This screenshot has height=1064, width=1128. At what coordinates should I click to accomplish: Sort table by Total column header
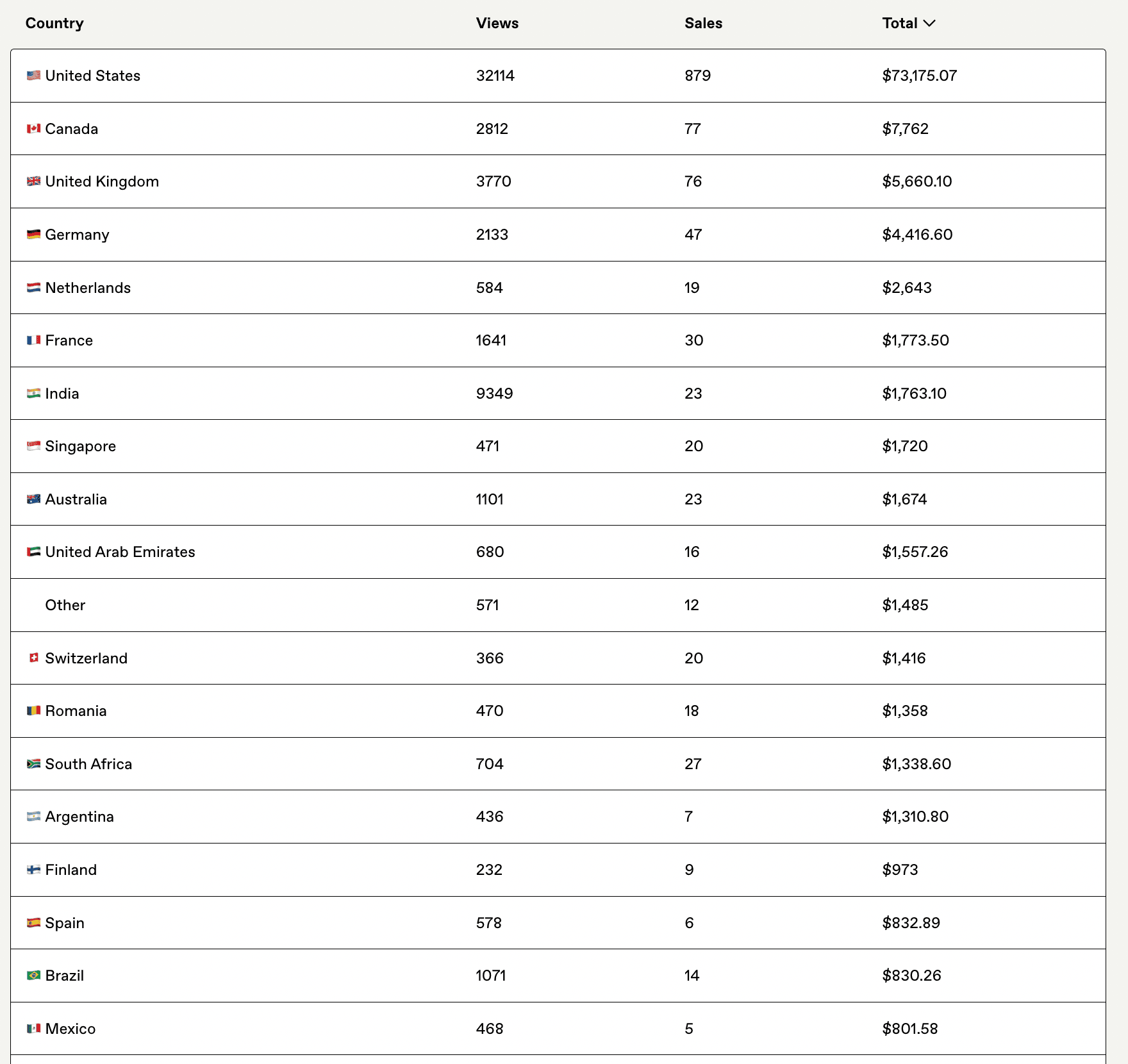click(899, 24)
